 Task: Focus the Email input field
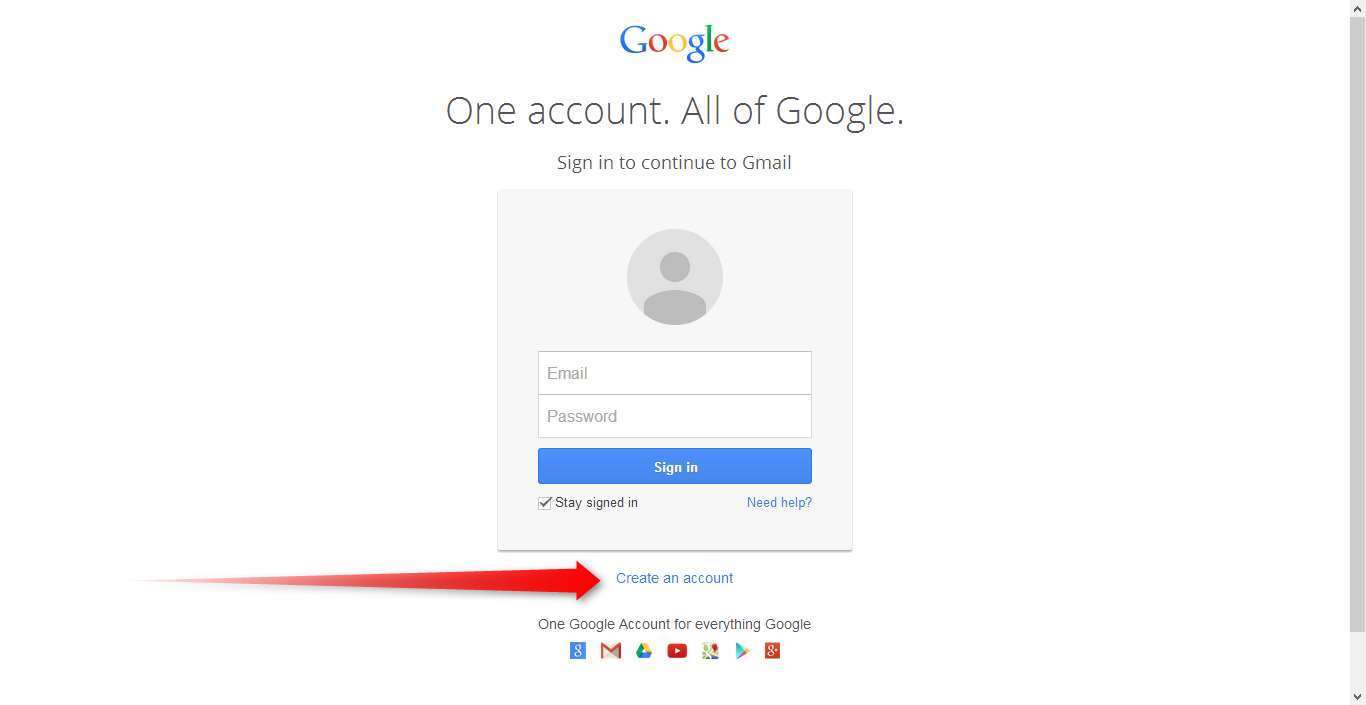[675, 373]
